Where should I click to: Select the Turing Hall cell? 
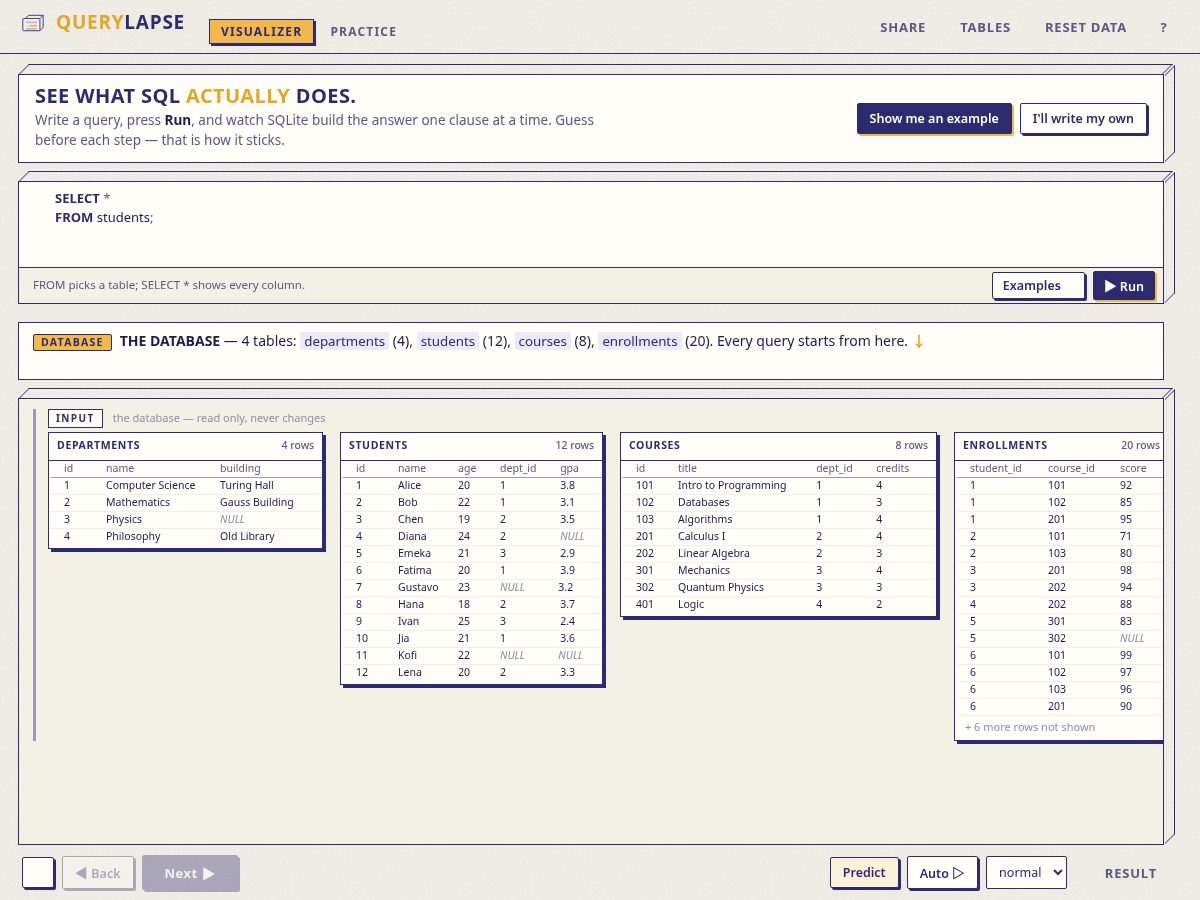coord(247,485)
